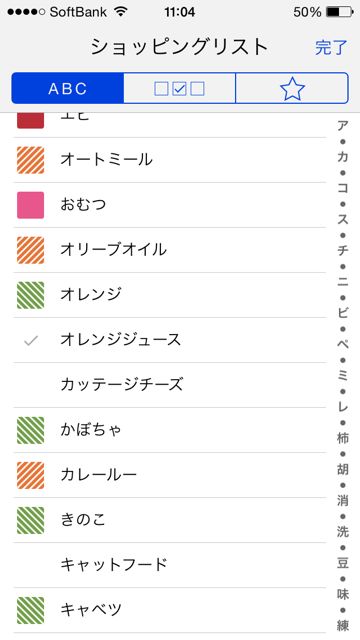The height and width of the screenshot is (640, 360).
Task: Tap green striped icon beside キャベツ
Action: pos(31,611)
